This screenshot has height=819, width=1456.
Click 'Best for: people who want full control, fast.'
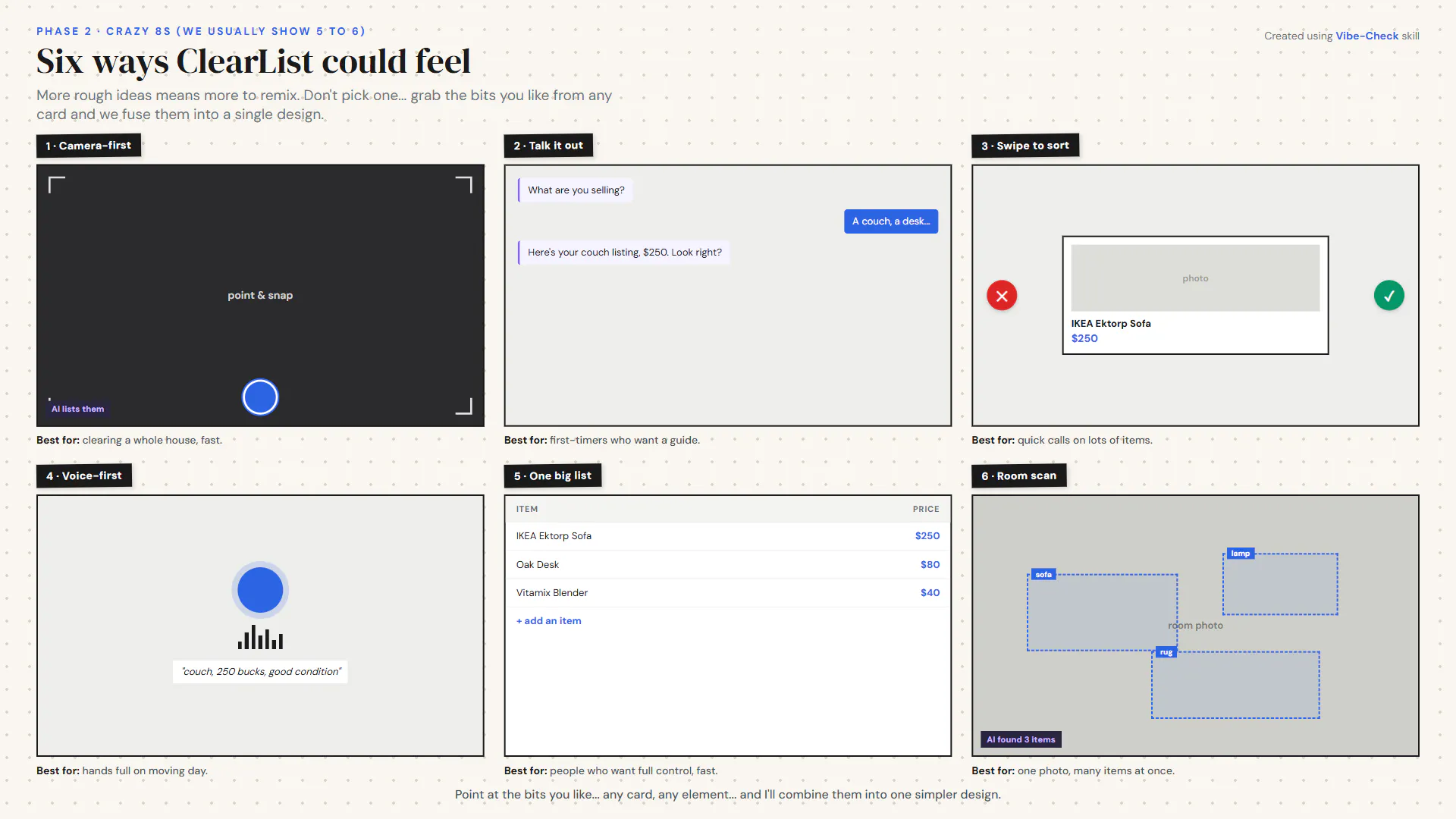click(x=610, y=771)
